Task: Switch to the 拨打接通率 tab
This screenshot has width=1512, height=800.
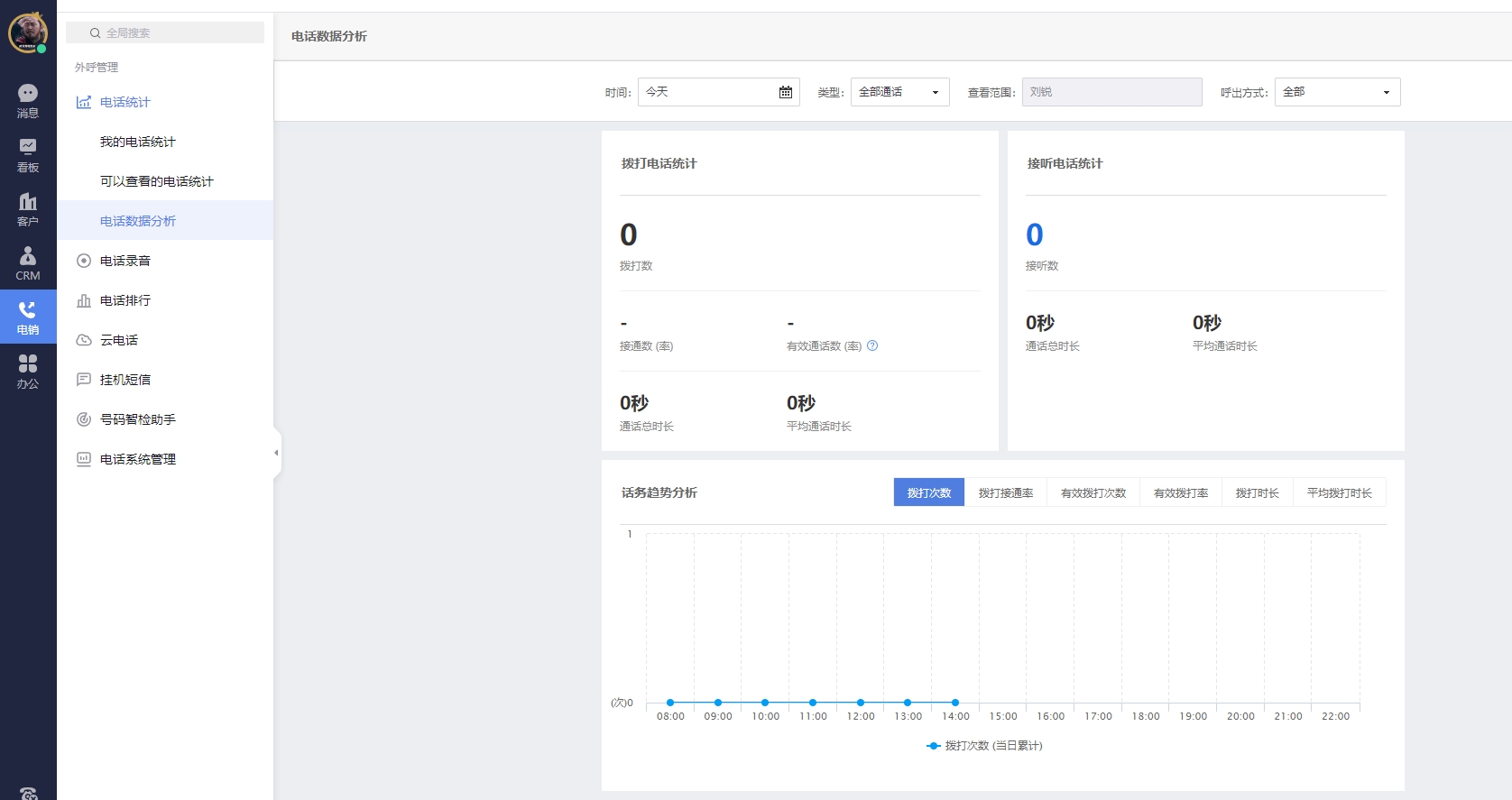Action: click(x=1006, y=492)
